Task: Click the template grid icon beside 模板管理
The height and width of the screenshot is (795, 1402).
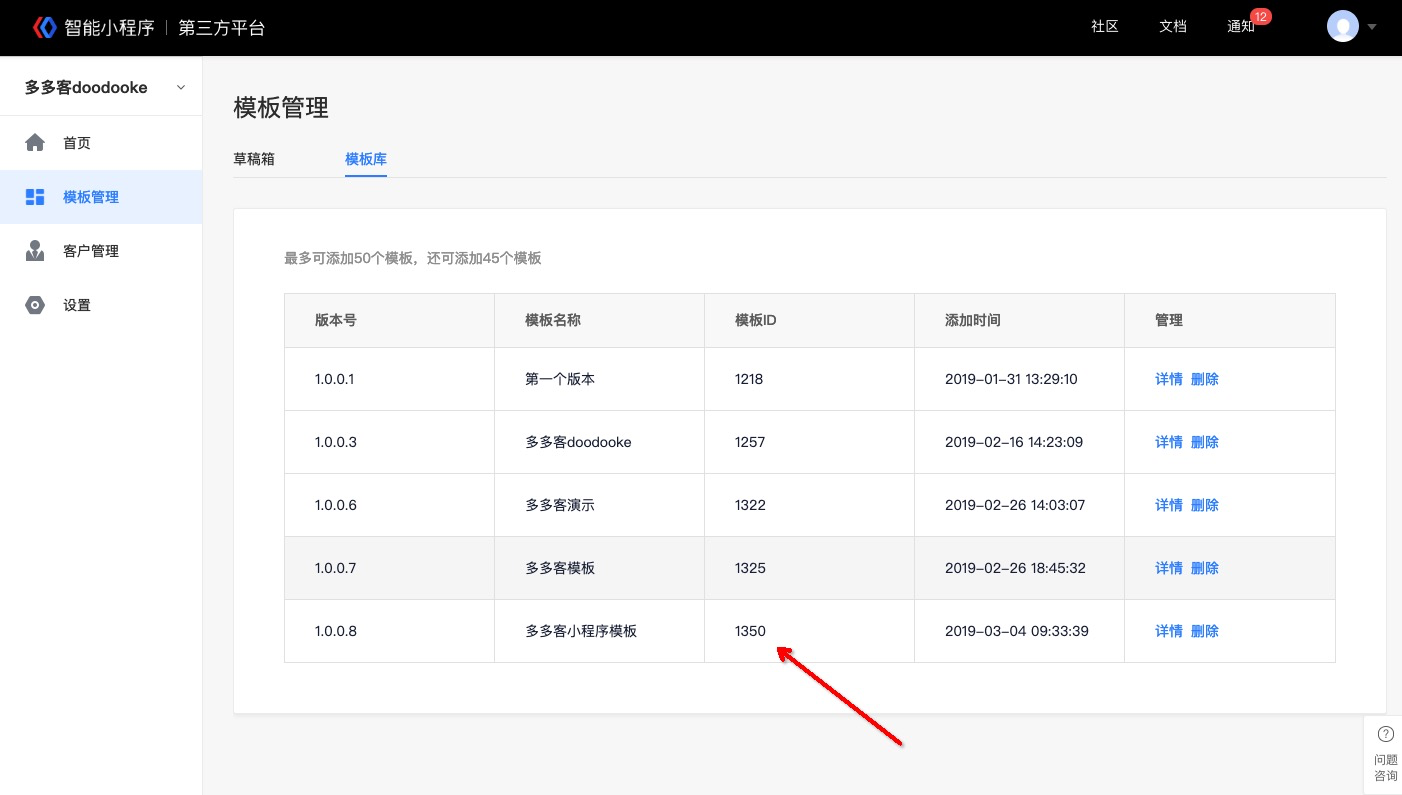Action: point(35,197)
